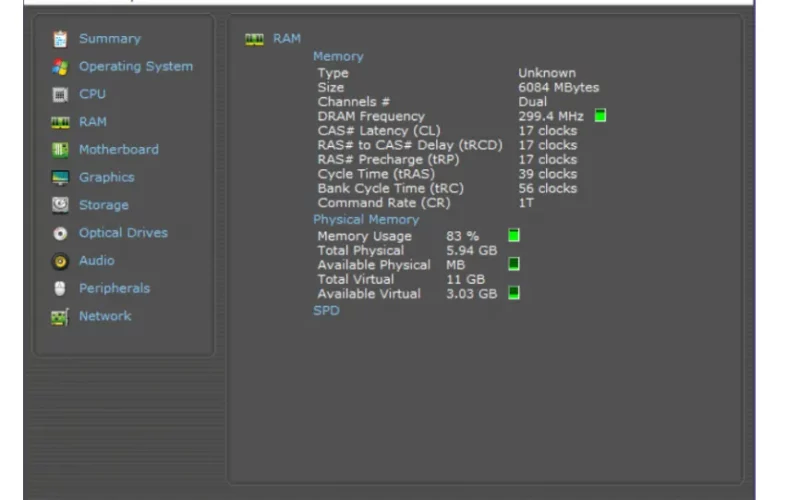
Task: Open the Network section
Action: point(105,316)
